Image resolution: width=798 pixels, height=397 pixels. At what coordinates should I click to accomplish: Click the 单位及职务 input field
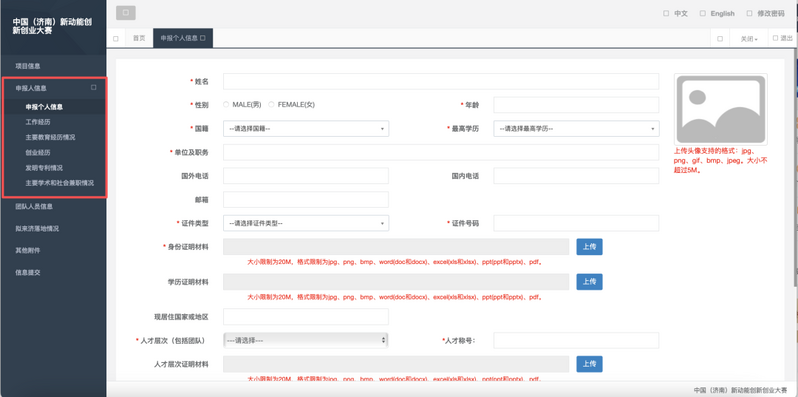coord(441,152)
